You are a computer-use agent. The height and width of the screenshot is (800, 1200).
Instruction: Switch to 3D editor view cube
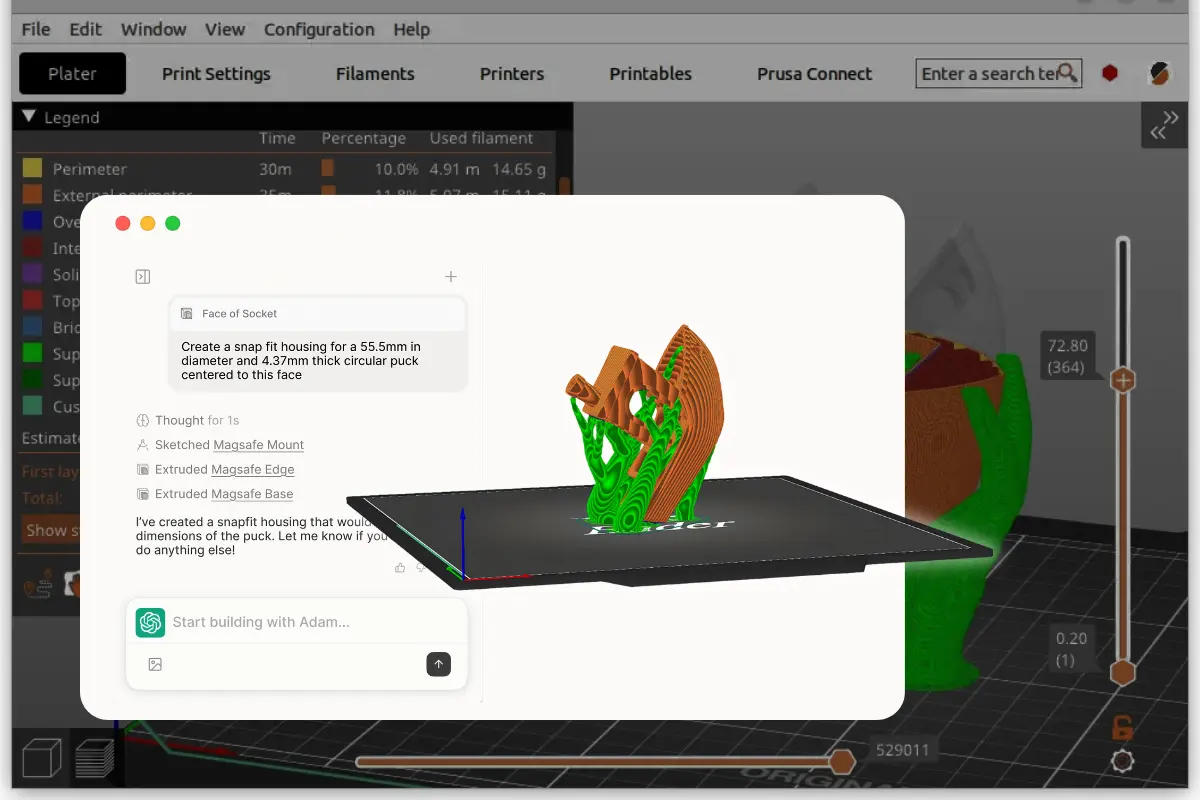pyautogui.click(x=42, y=759)
